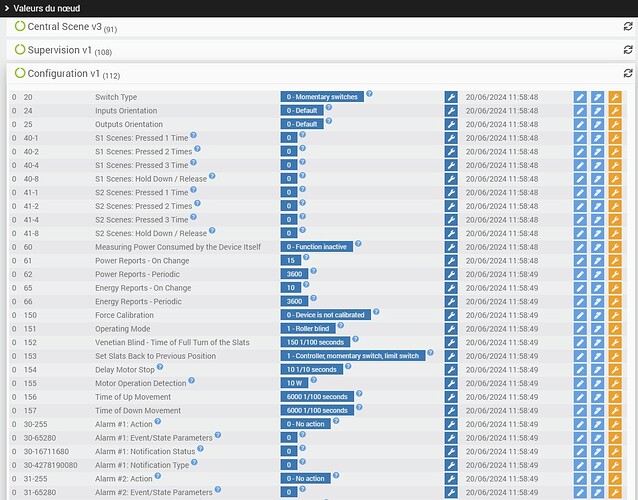Select the 'Force Calibration' parameter name
Screen dimensions: 638x500
tap(124, 315)
